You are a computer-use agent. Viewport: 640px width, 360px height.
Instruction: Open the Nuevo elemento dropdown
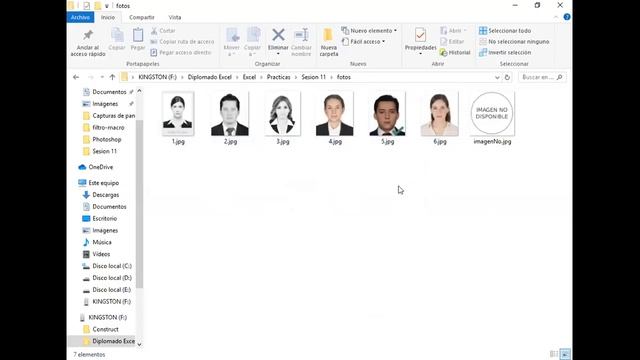pyautogui.click(x=369, y=31)
